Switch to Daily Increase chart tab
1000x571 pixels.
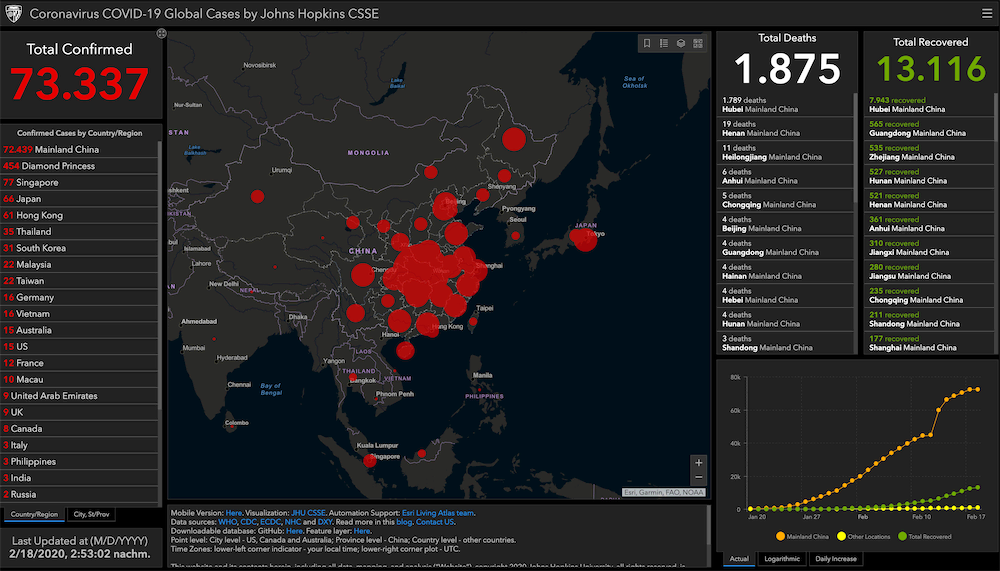click(x=835, y=559)
